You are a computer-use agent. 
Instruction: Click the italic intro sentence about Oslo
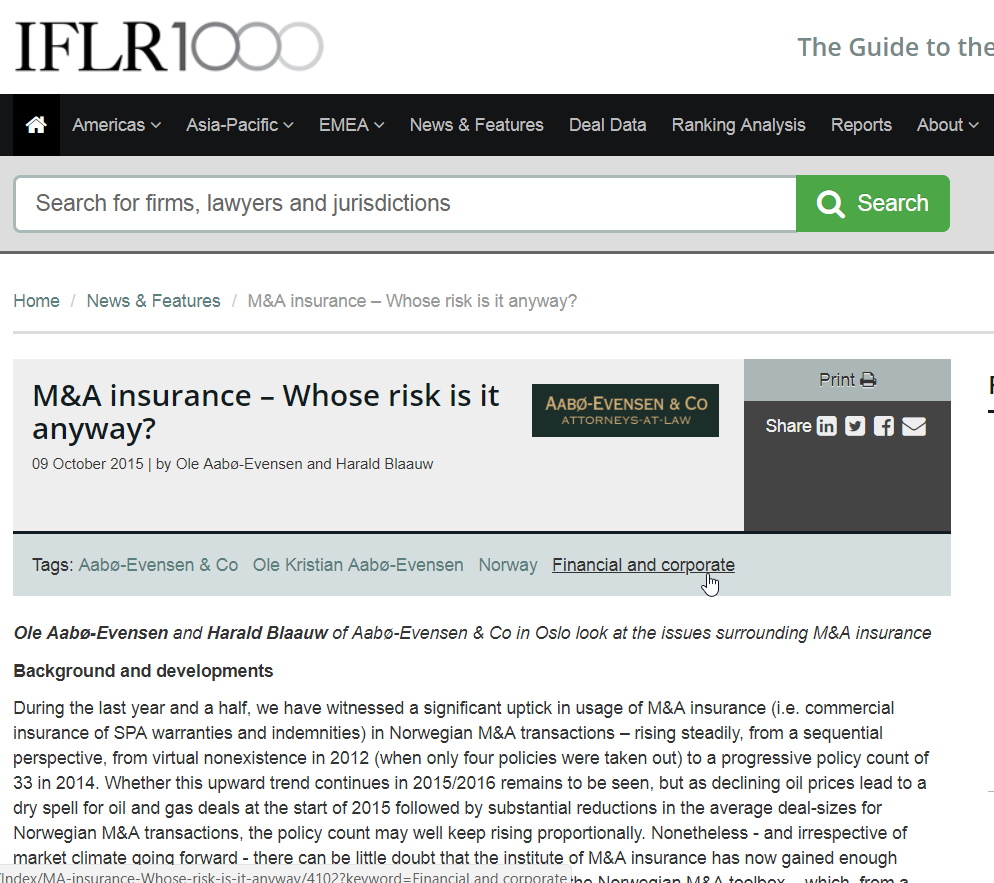pos(472,633)
